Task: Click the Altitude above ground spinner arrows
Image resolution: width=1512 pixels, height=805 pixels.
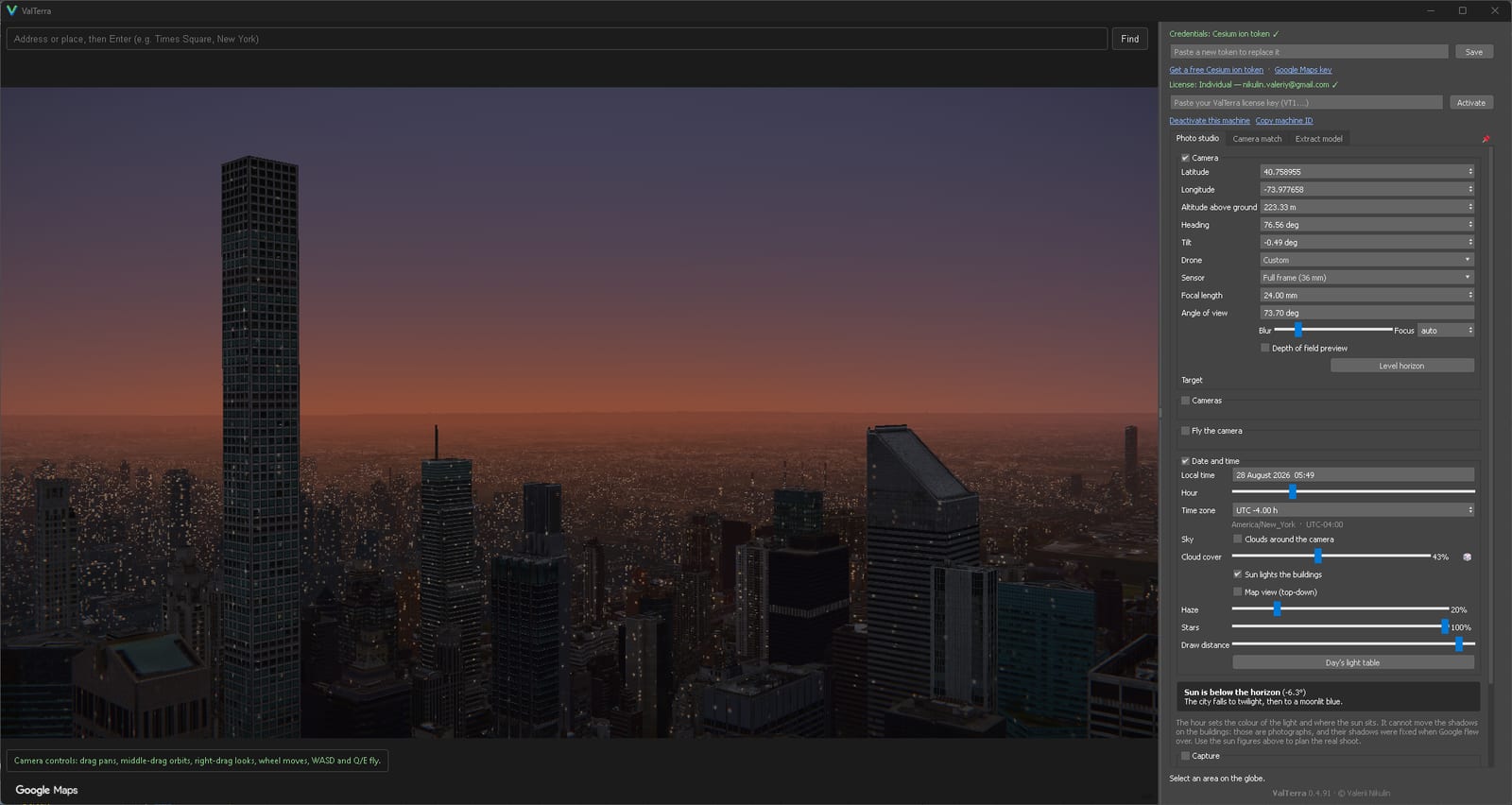Action: 1470,207
